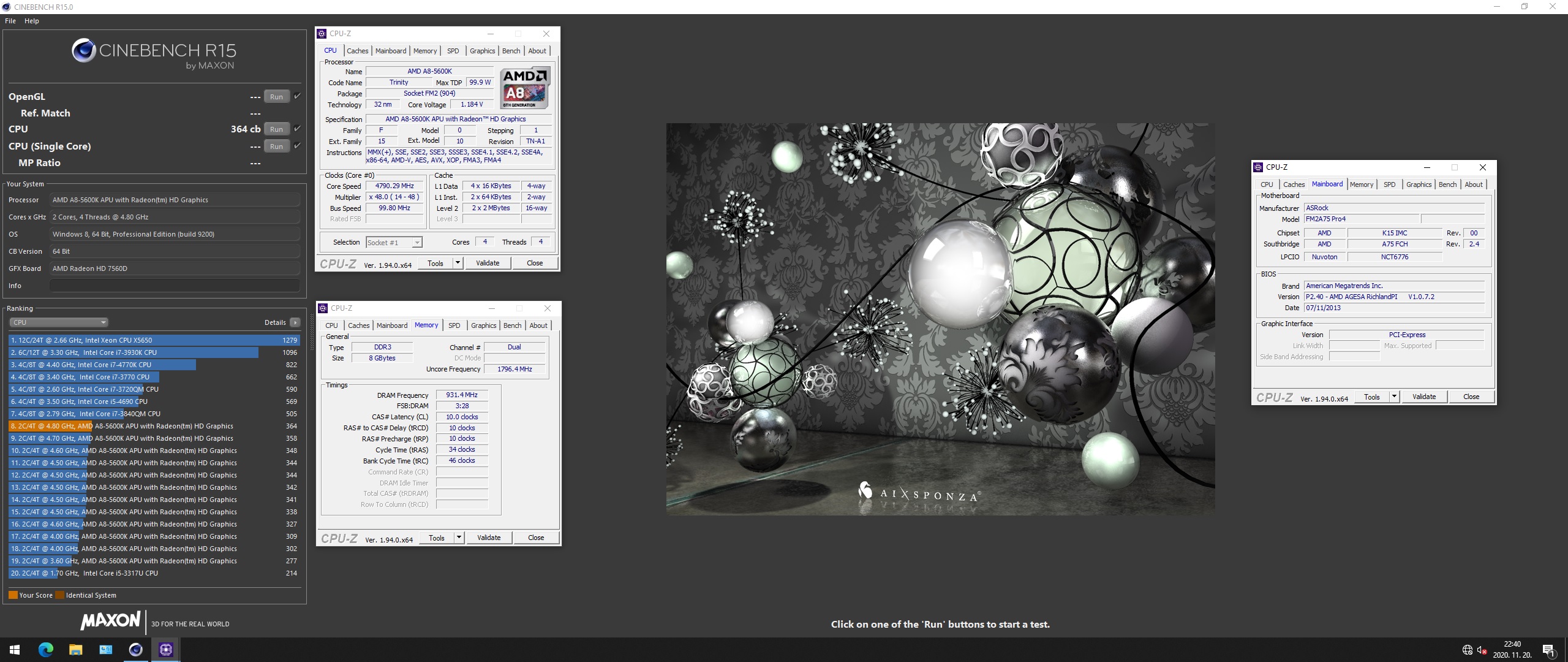Select highlighted ranking row 8 at 4.80 GHz

click(x=154, y=426)
